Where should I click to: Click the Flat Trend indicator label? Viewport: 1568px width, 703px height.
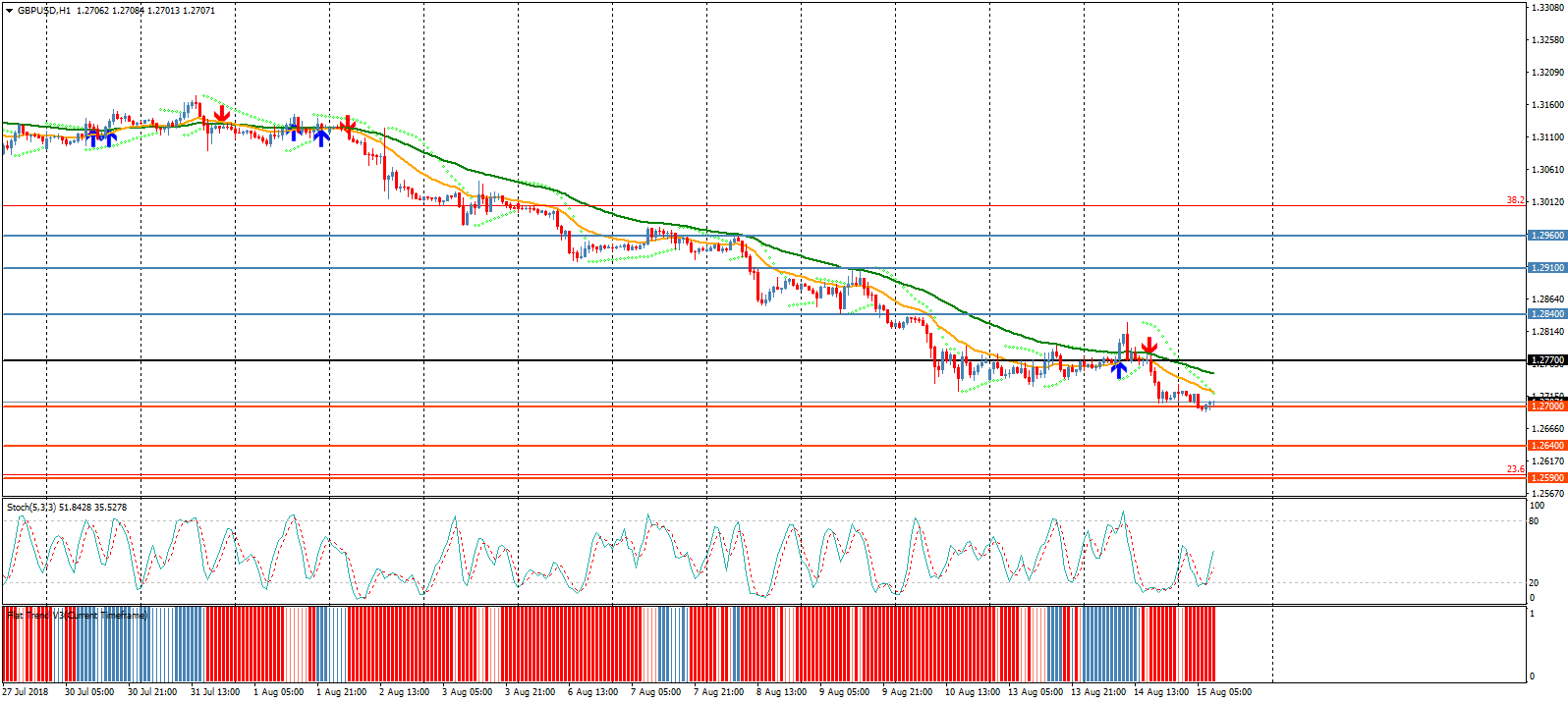77,616
